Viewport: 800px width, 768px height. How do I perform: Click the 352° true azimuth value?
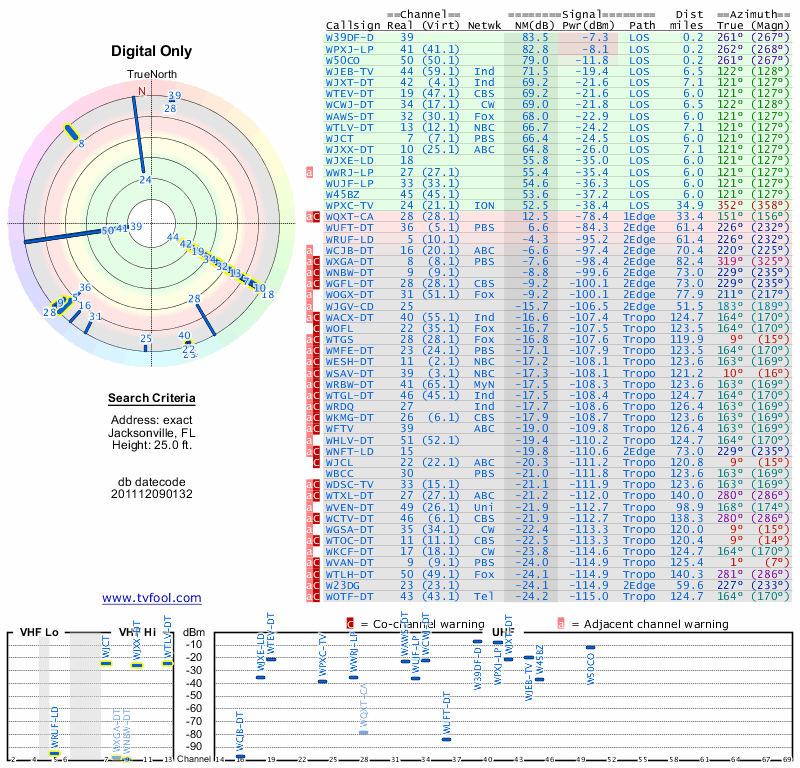(x=730, y=206)
